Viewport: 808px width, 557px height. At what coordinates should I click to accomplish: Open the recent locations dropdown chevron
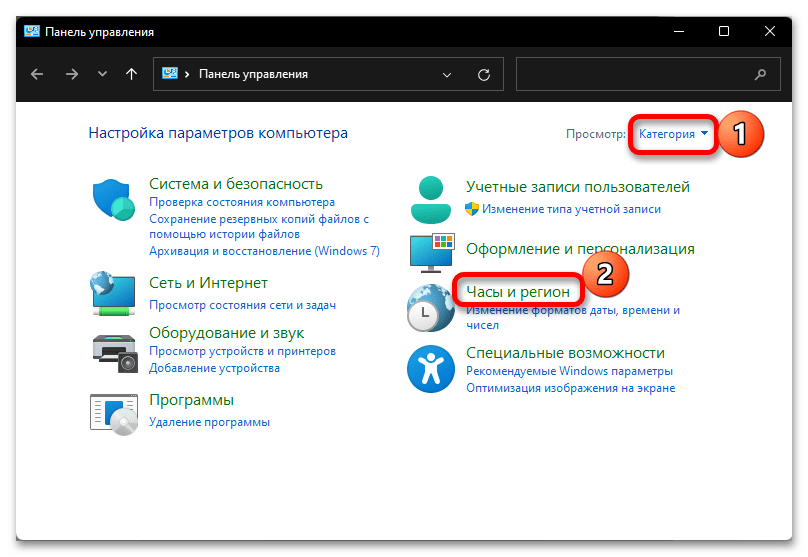103,74
